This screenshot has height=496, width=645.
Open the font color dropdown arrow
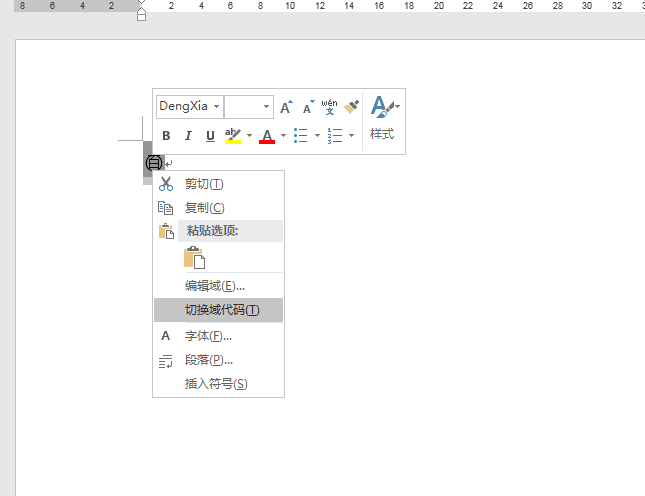283,136
